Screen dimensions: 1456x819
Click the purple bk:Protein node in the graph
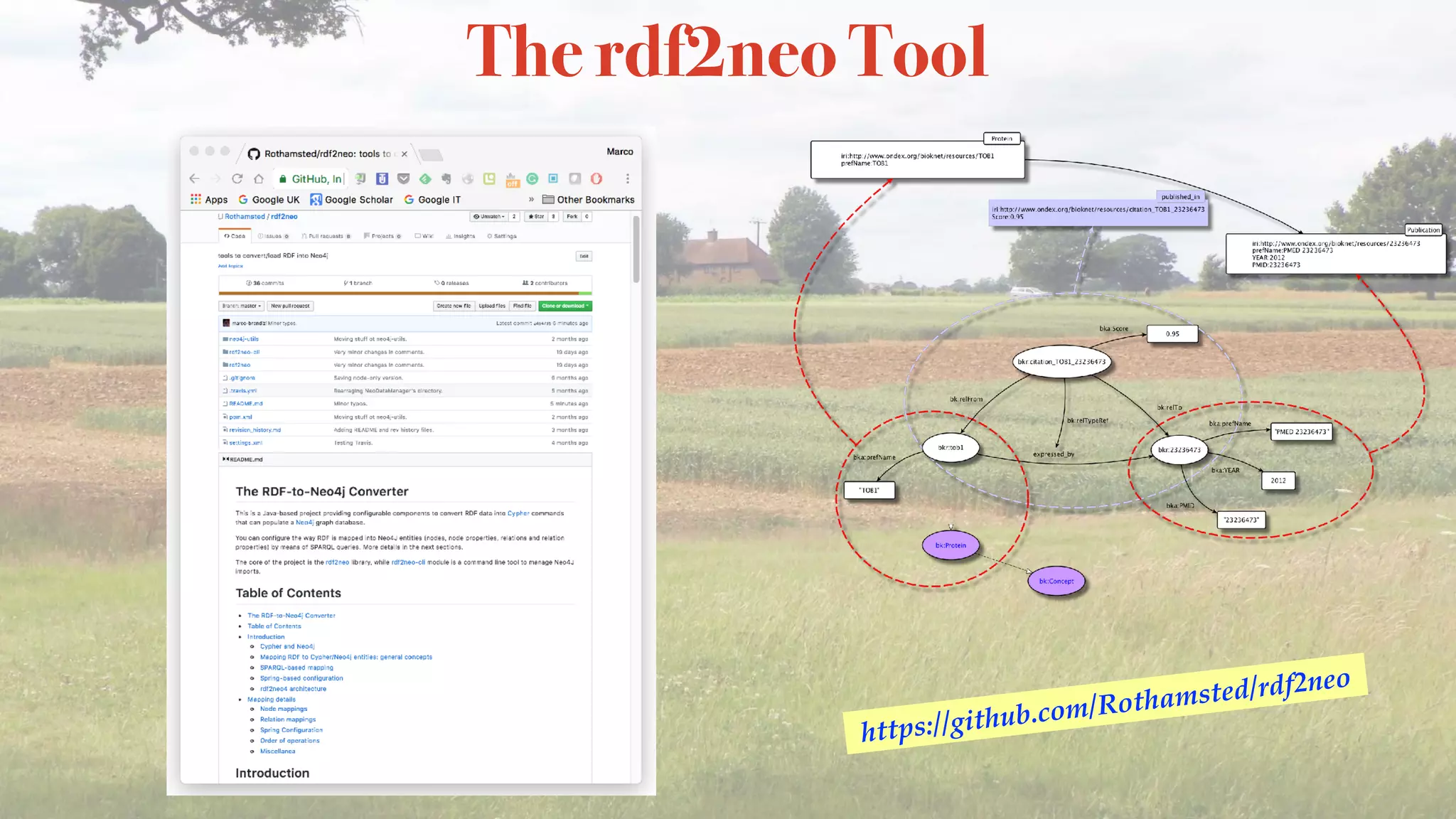[x=951, y=545]
